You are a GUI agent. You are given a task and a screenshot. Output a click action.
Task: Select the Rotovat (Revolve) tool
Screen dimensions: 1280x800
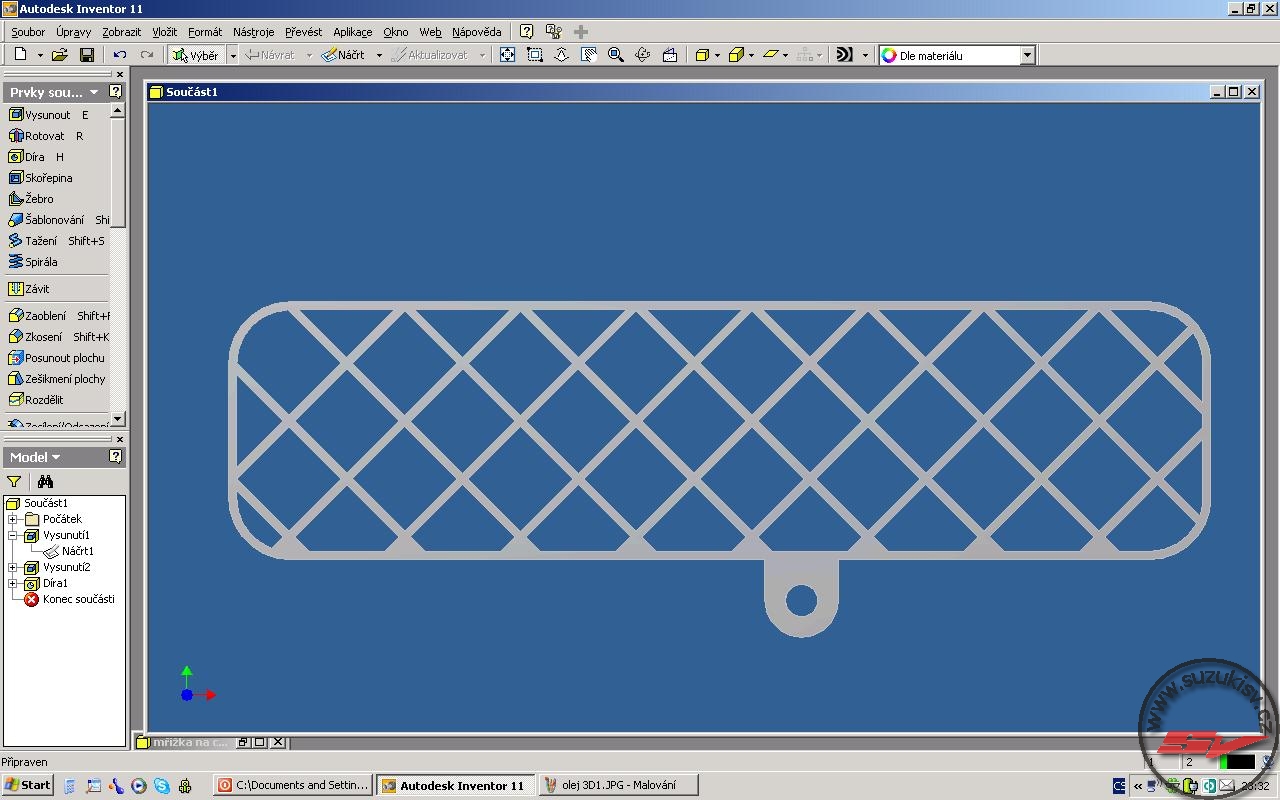44,136
